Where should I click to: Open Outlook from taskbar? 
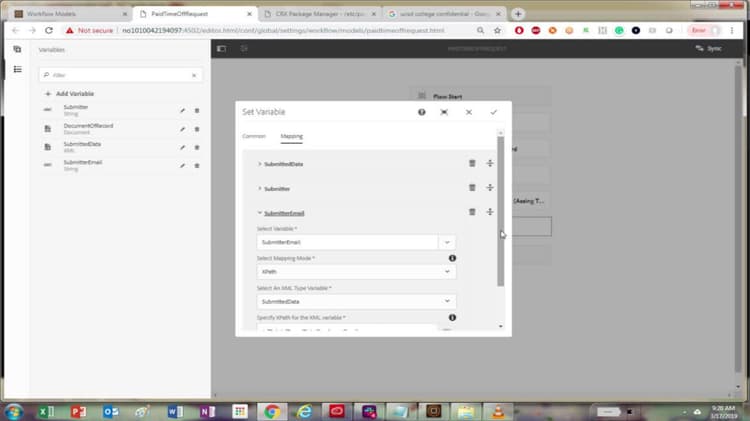click(111, 411)
